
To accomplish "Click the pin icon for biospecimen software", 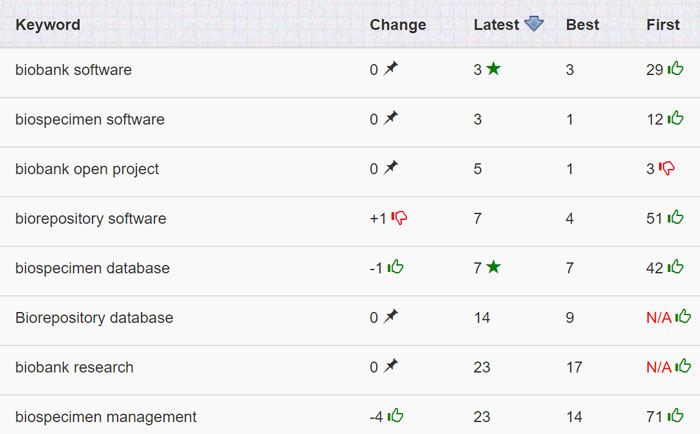I will [391, 119].
